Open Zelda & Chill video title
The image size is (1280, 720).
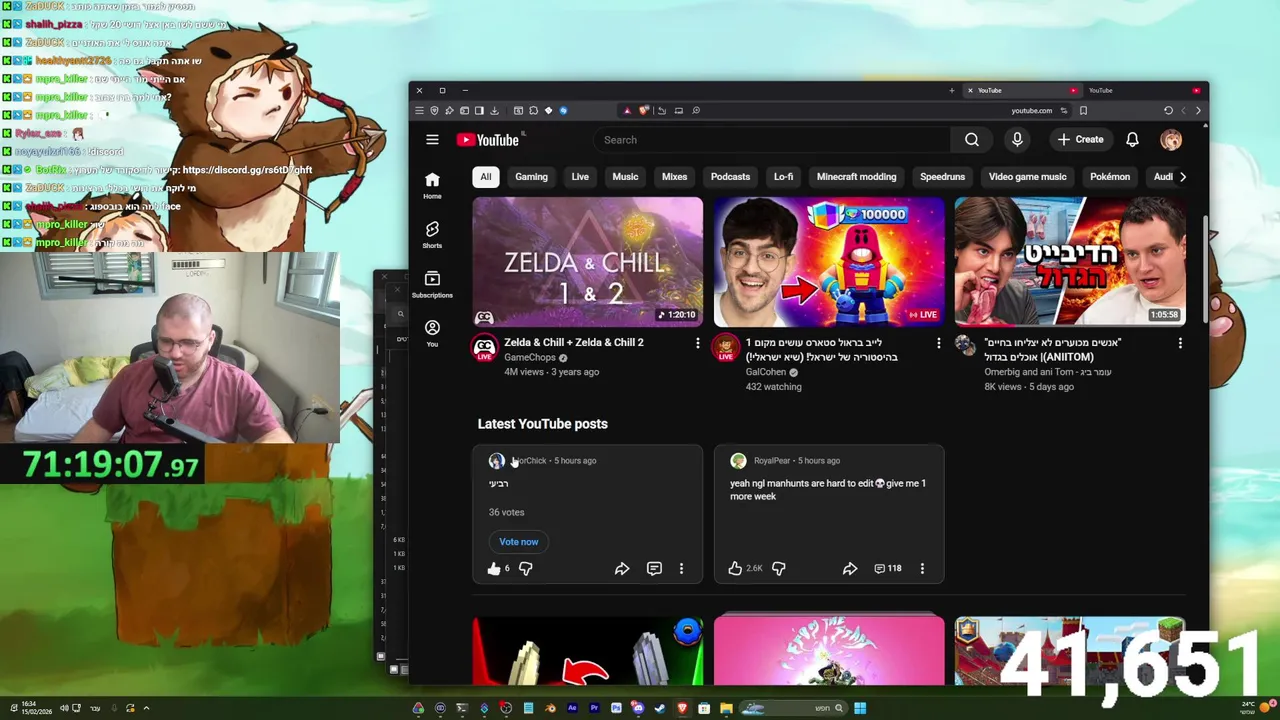point(574,342)
